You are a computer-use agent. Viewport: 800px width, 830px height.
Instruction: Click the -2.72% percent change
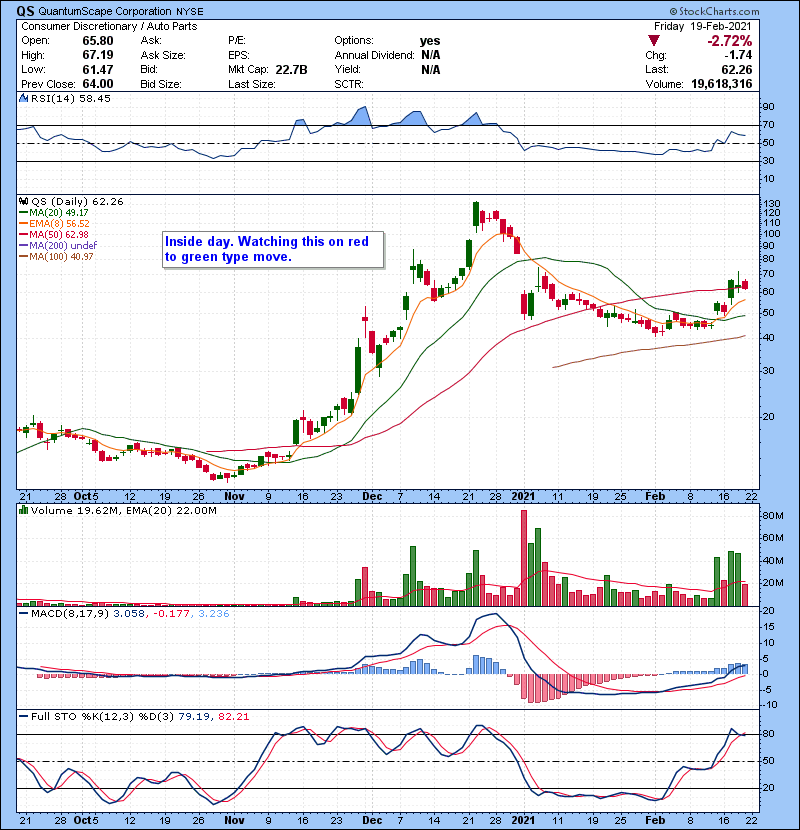click(730, 41)
